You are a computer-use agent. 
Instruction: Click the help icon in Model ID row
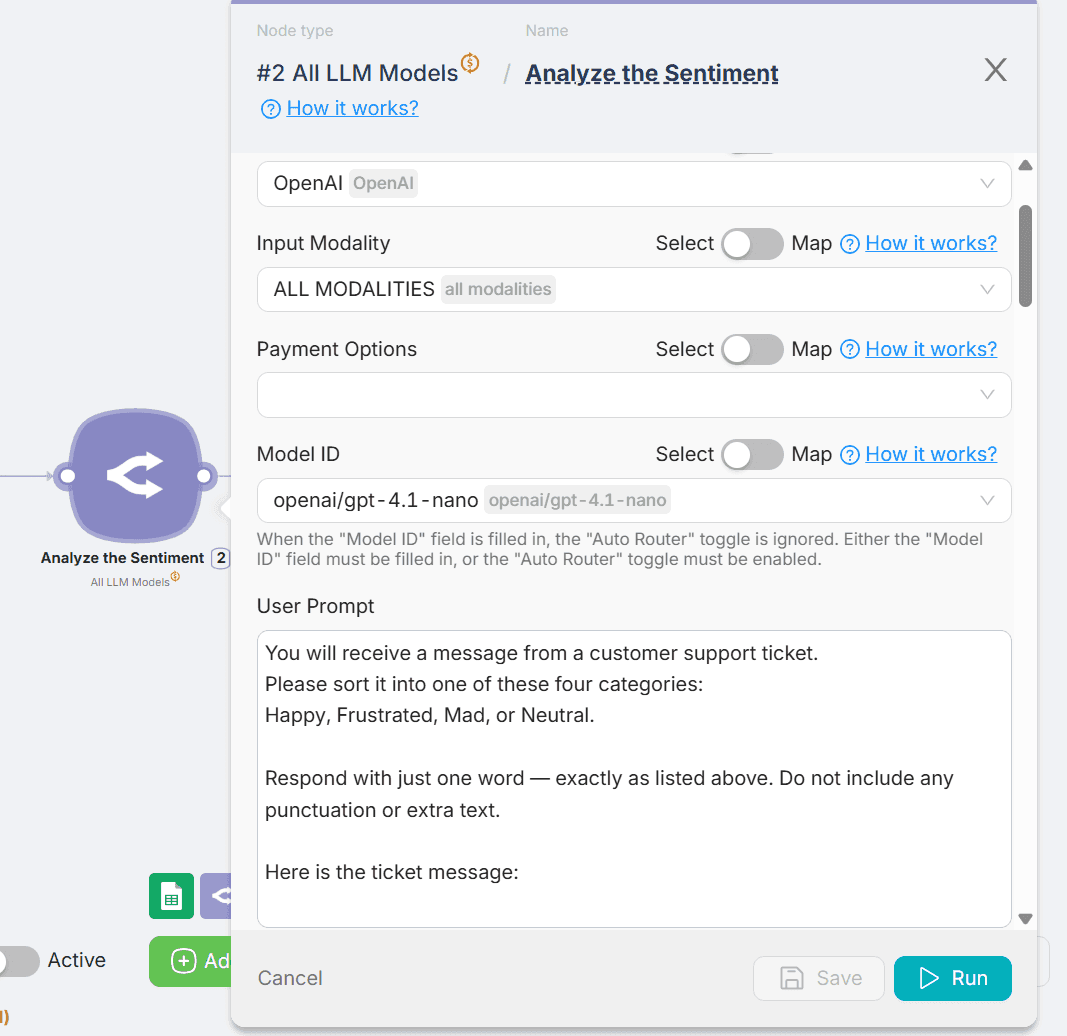(850, 455)
